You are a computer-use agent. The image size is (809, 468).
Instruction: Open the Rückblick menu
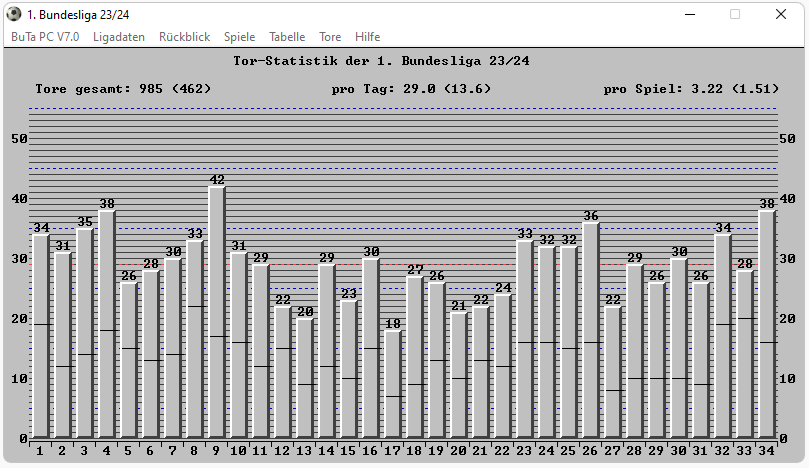184,37
